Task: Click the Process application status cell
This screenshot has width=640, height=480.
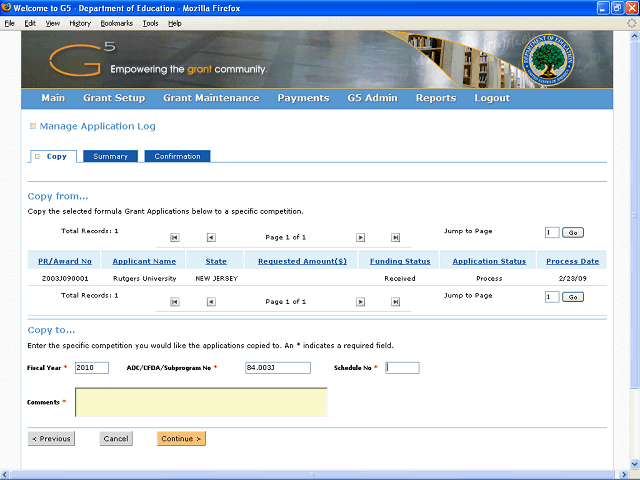Action: click(x=489, y=279)
